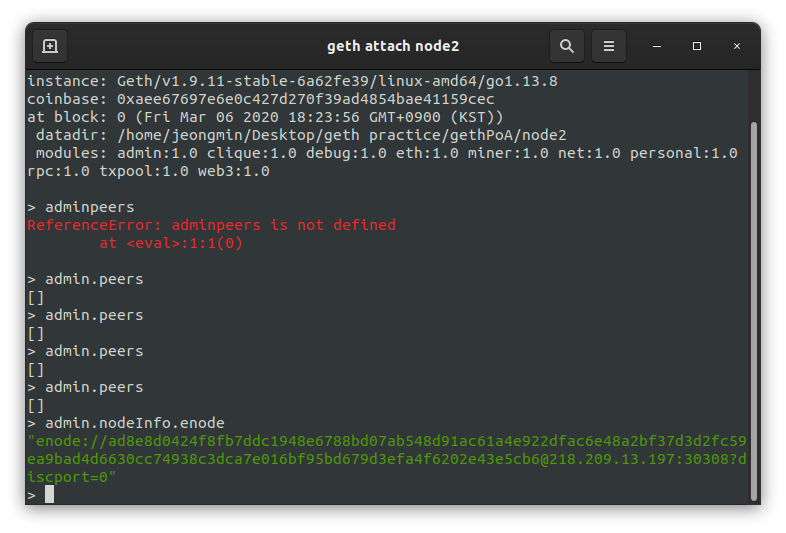Click the 'at block: 0' timestamp line

pyautogui.click(x=265, y=117)
